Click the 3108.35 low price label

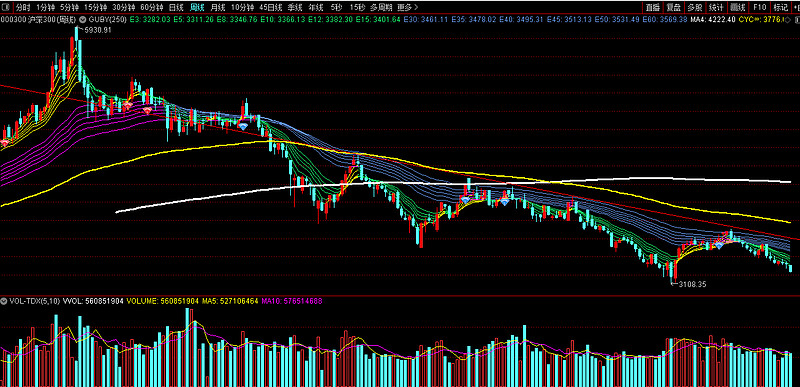[692, 285]
